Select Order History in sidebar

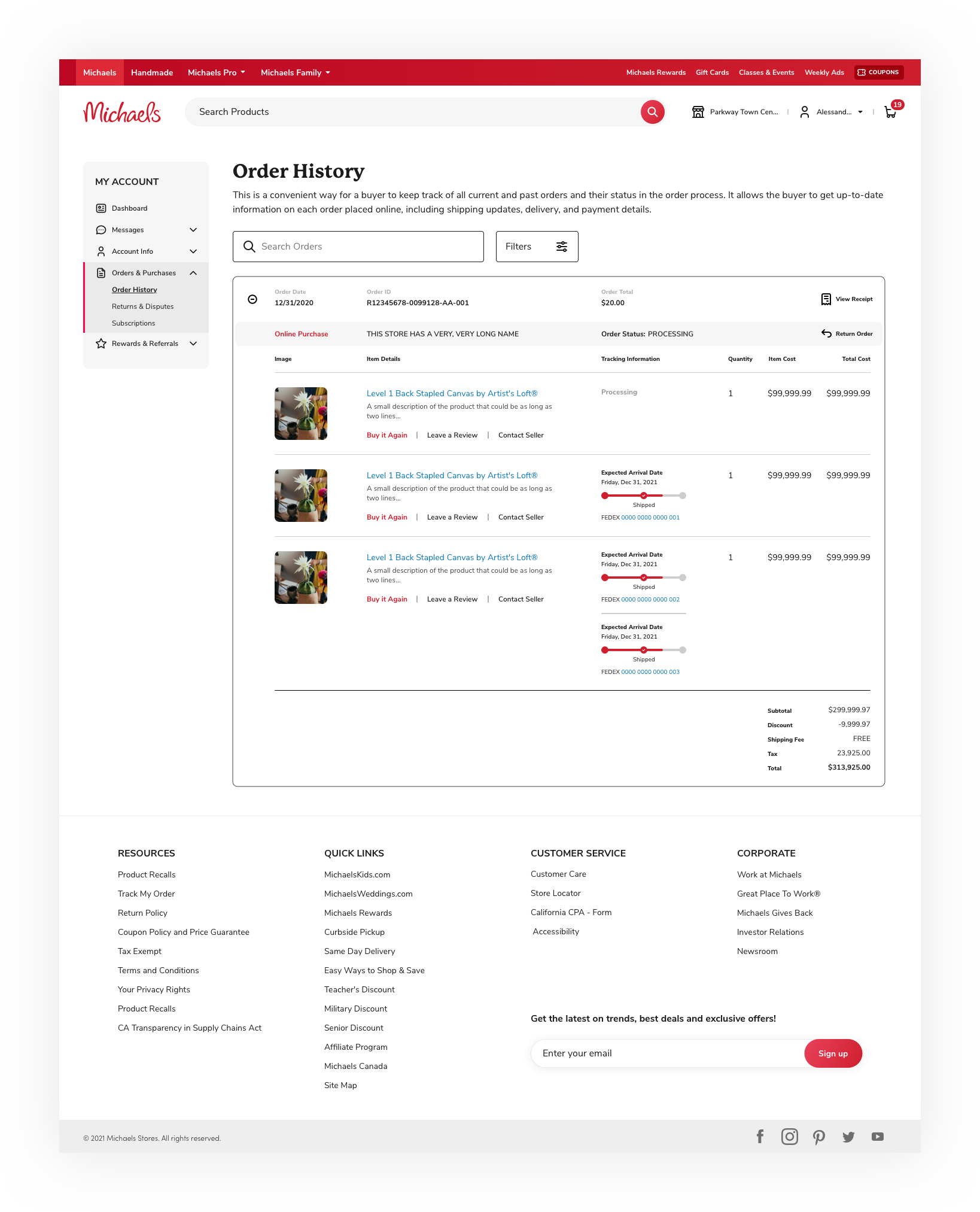135,290
